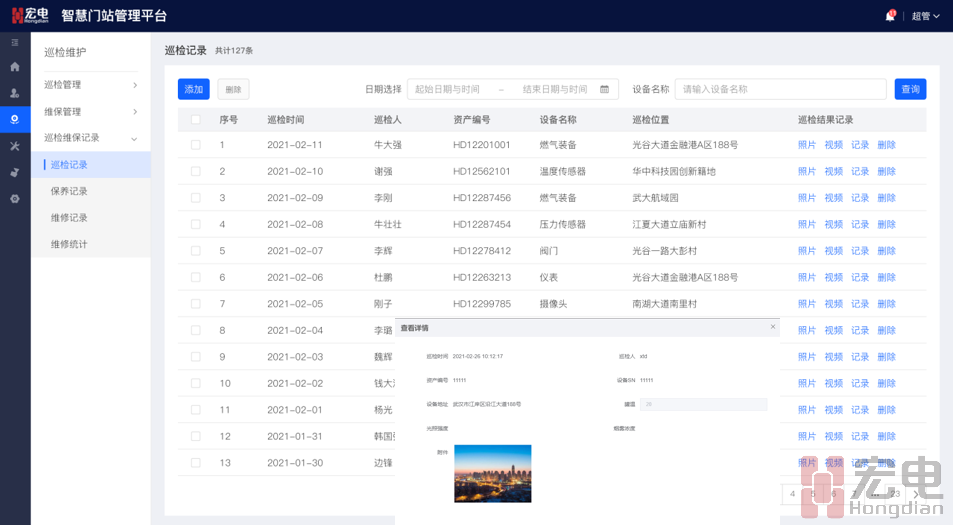This screenshot has height=525, width=954.
Task: Open the user management sidebar icon
Action: click(x=15, y=93)
